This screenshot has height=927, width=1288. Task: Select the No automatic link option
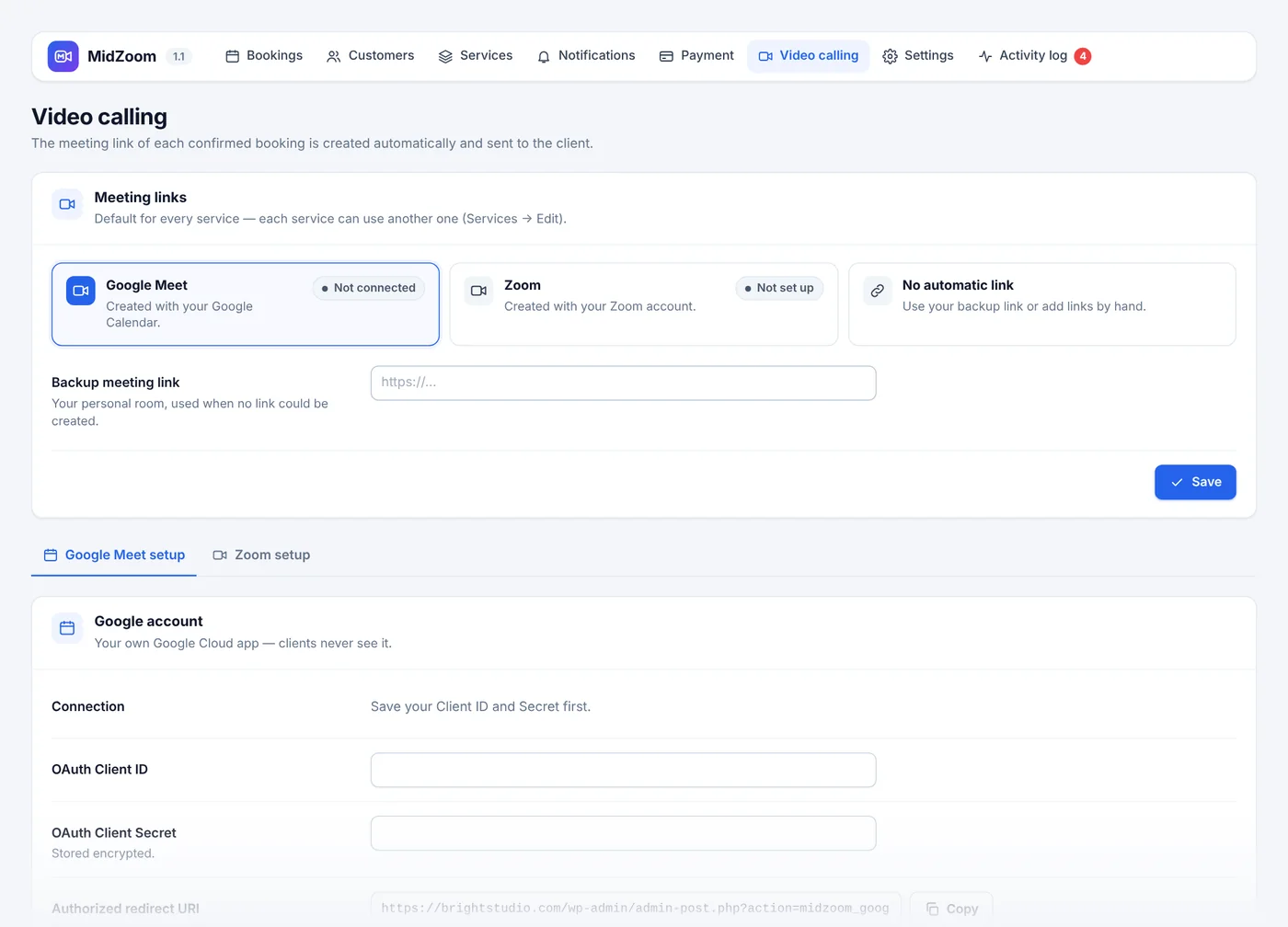pos(1042,304)
